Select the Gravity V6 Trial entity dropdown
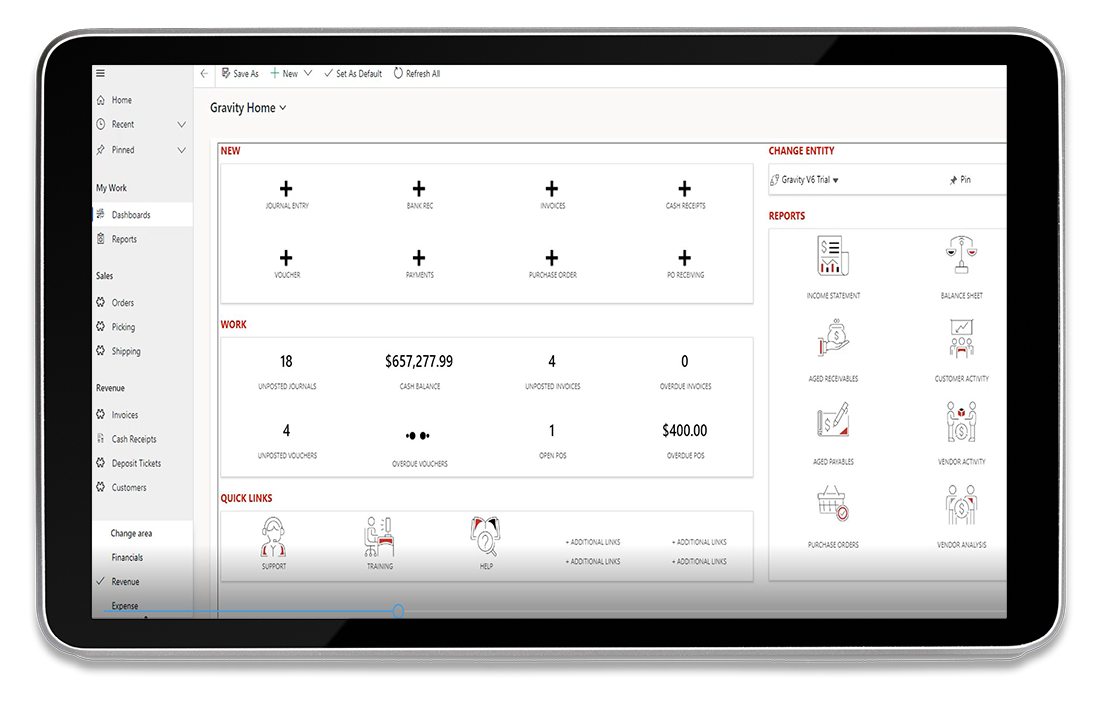 point(804,180)
